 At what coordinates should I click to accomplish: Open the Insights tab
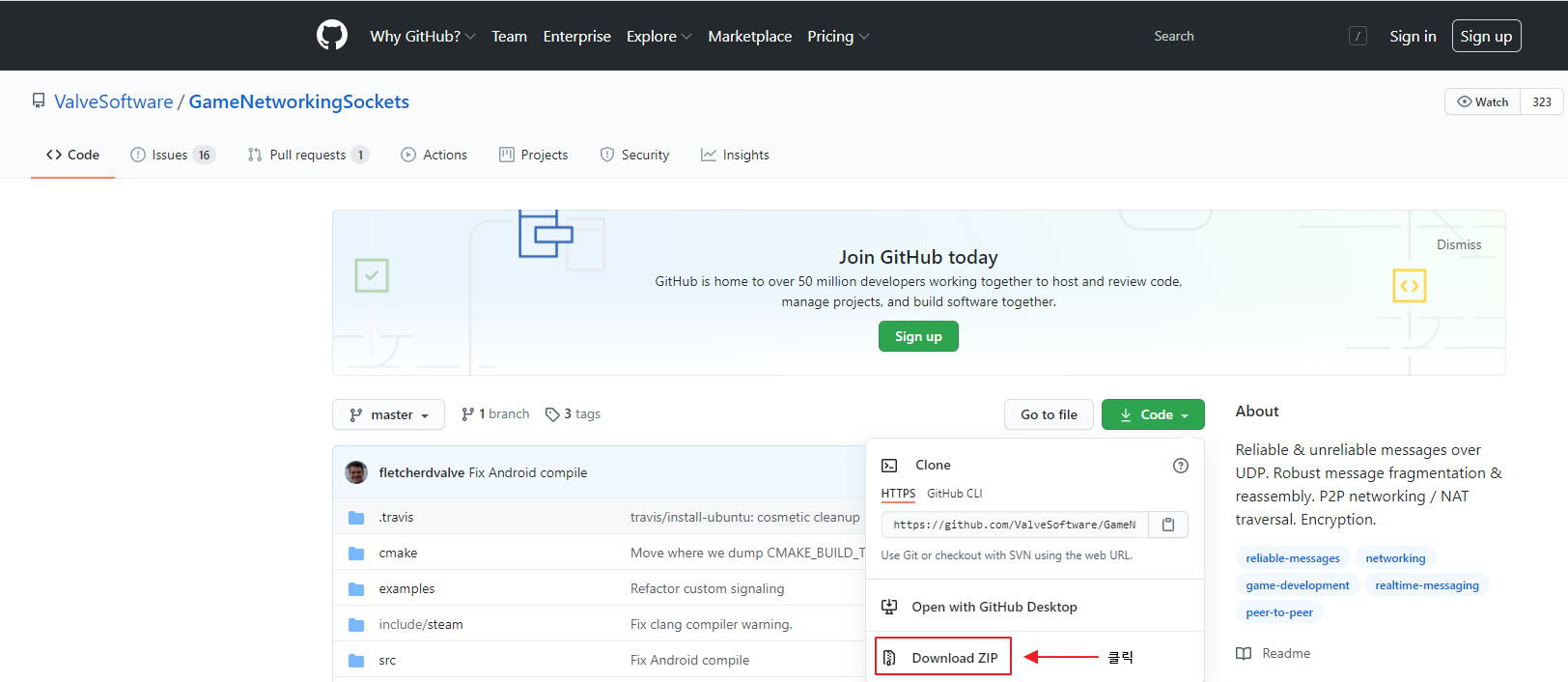735,155
